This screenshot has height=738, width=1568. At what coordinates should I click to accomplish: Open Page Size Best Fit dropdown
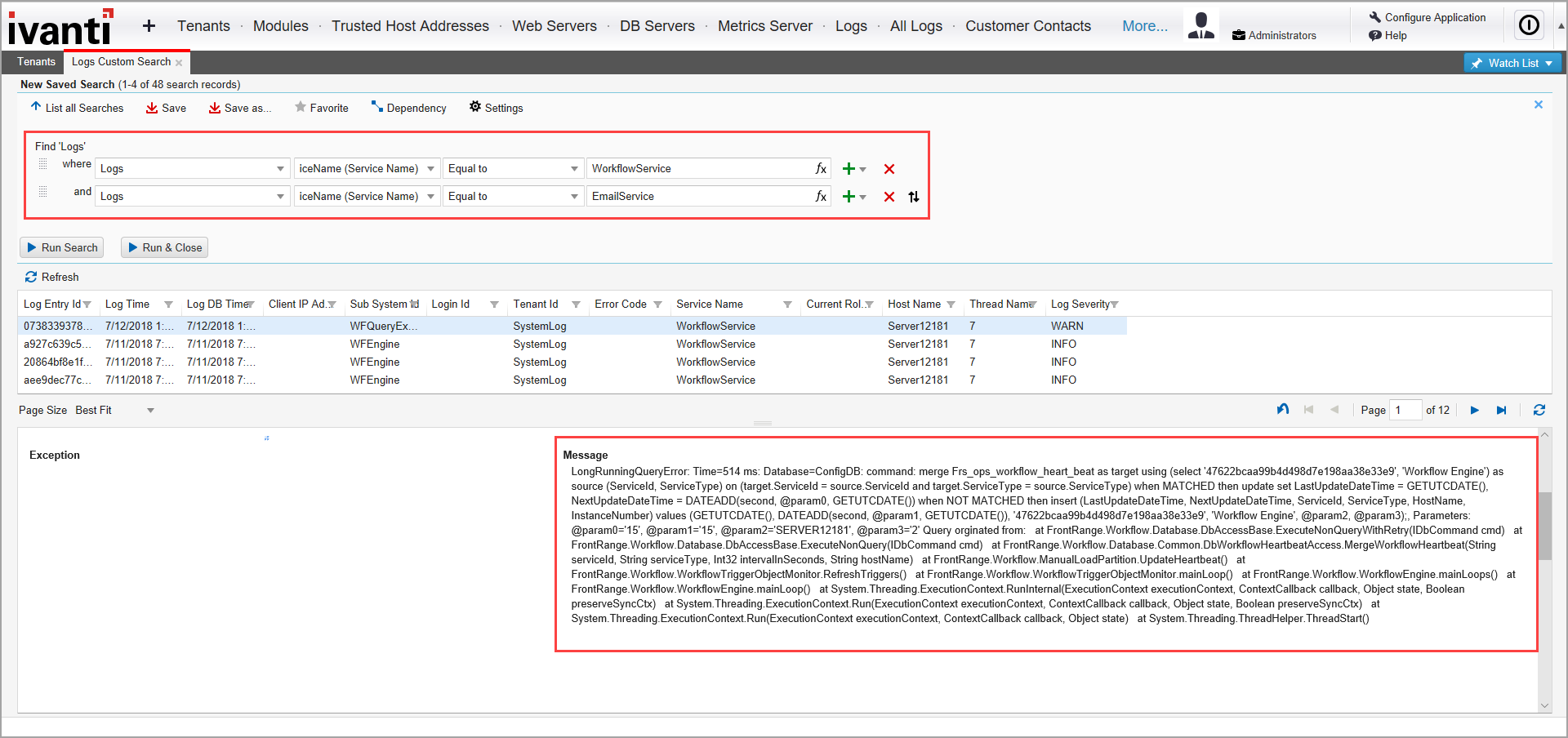tap(150, 411)
